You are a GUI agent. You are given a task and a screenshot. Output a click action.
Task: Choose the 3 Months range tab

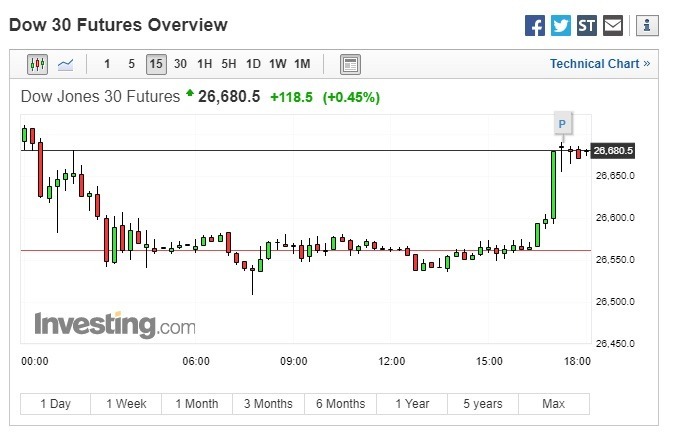[x=269, y=404]
